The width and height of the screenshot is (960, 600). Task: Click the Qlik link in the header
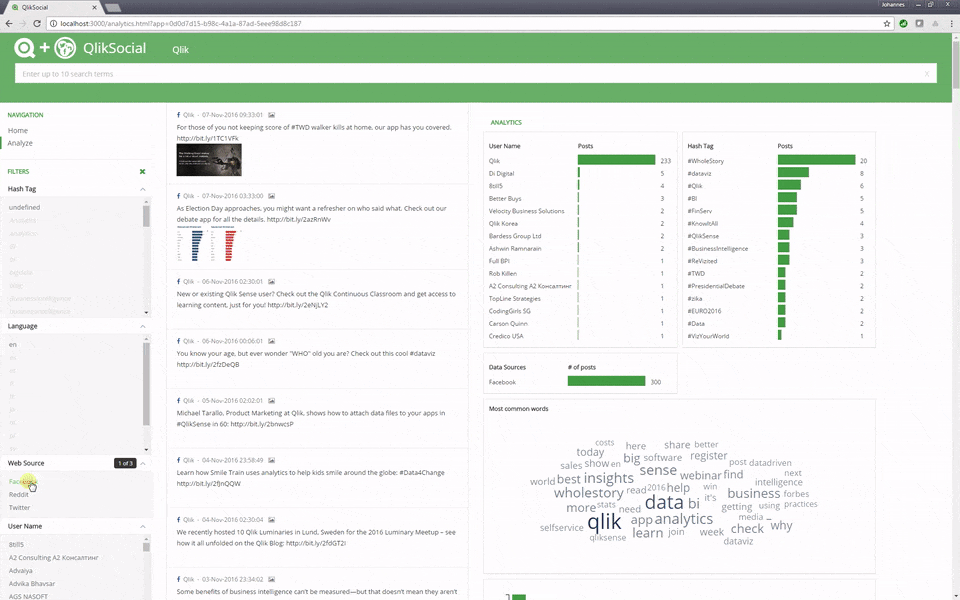180,50
